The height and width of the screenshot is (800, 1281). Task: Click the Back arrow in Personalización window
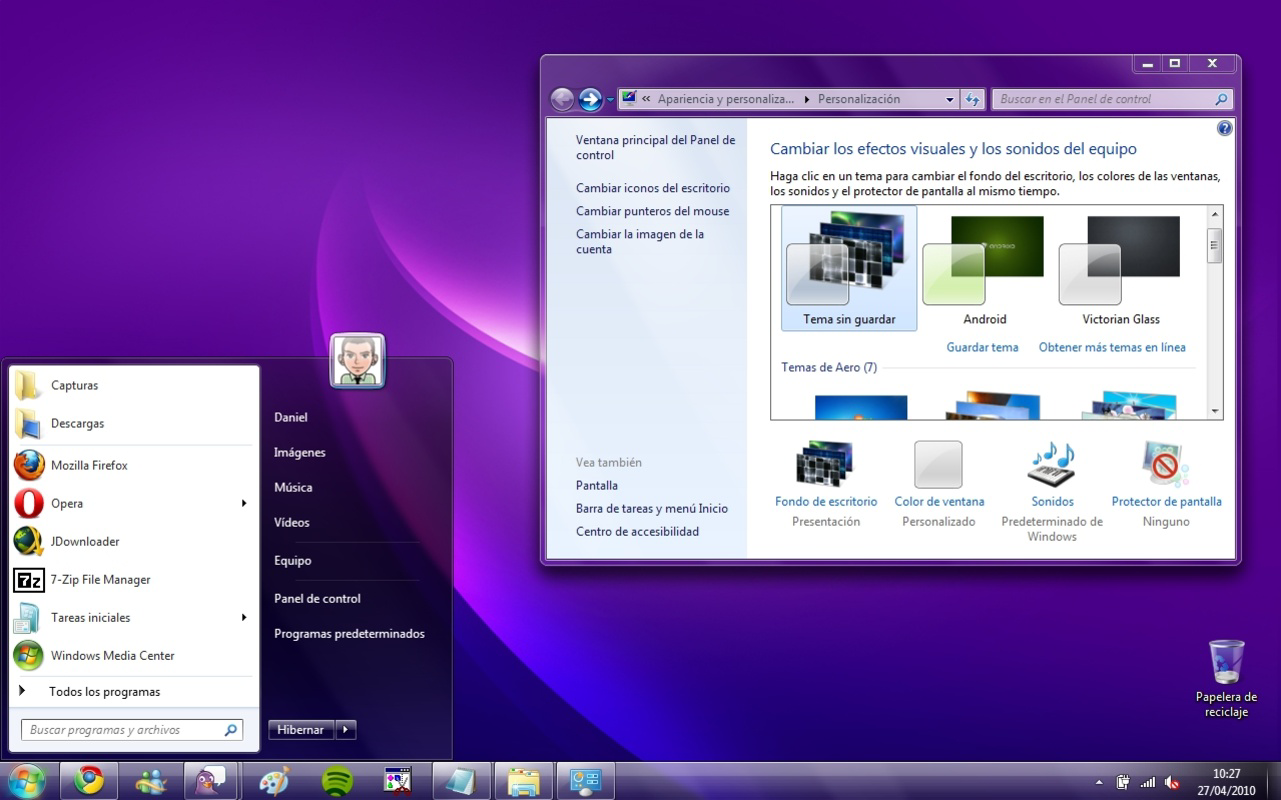click(563, 99)
